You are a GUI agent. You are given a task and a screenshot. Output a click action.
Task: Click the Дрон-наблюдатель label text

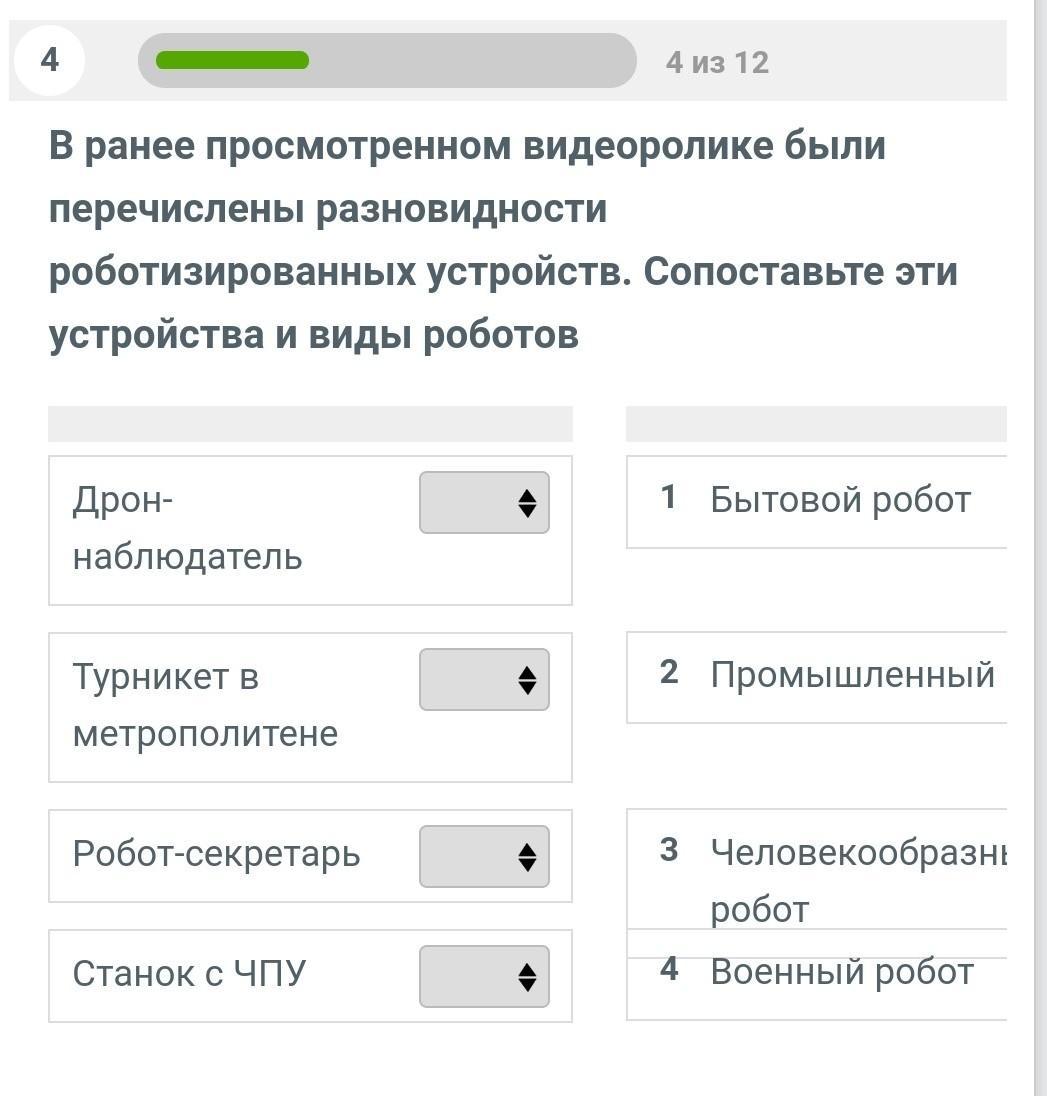pyautogui.click(x=187, y=528)
